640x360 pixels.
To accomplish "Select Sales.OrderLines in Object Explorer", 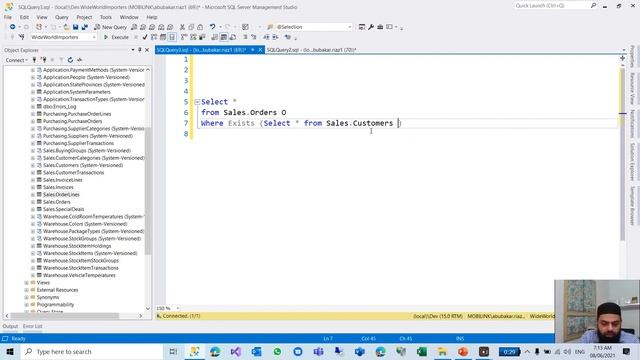I will click(x=61, y=195).
